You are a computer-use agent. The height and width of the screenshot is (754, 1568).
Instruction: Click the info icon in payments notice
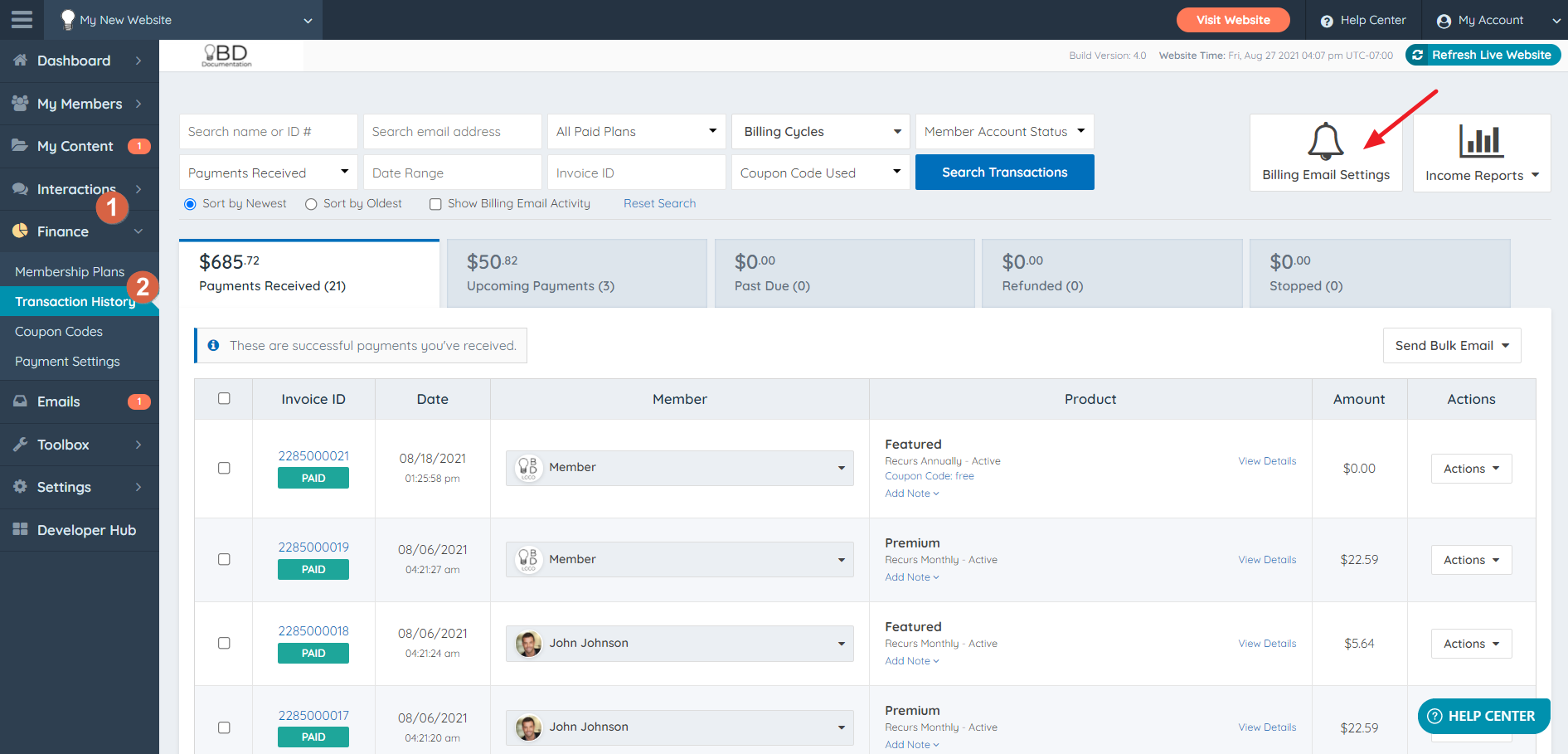[x=213, y=345]
